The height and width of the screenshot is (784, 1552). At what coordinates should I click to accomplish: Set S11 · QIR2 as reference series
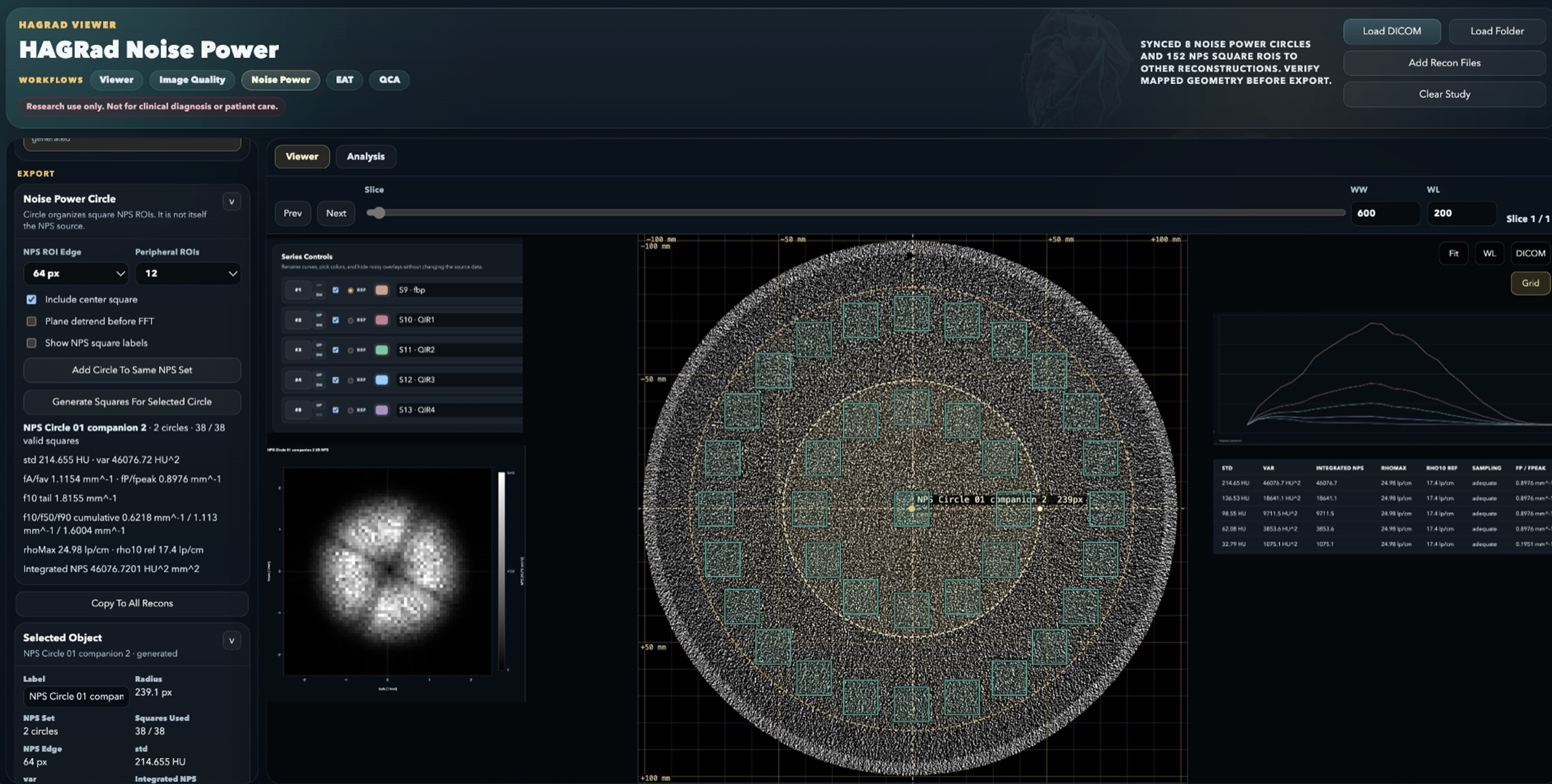coord(351,350)
